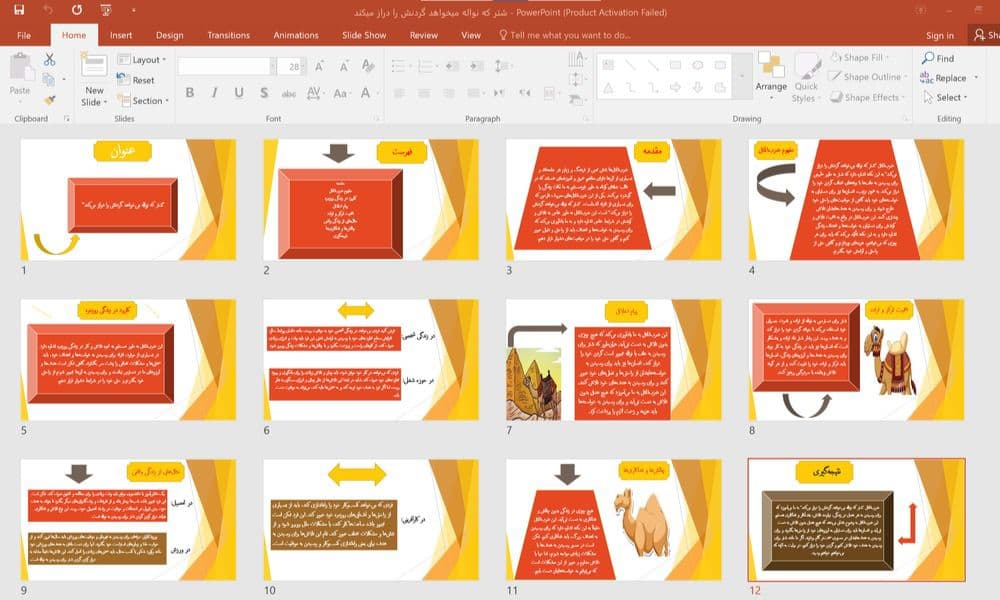Switch to the Insert tab
The width and height of the screenshot is (1000, 600).
[121, 35]
